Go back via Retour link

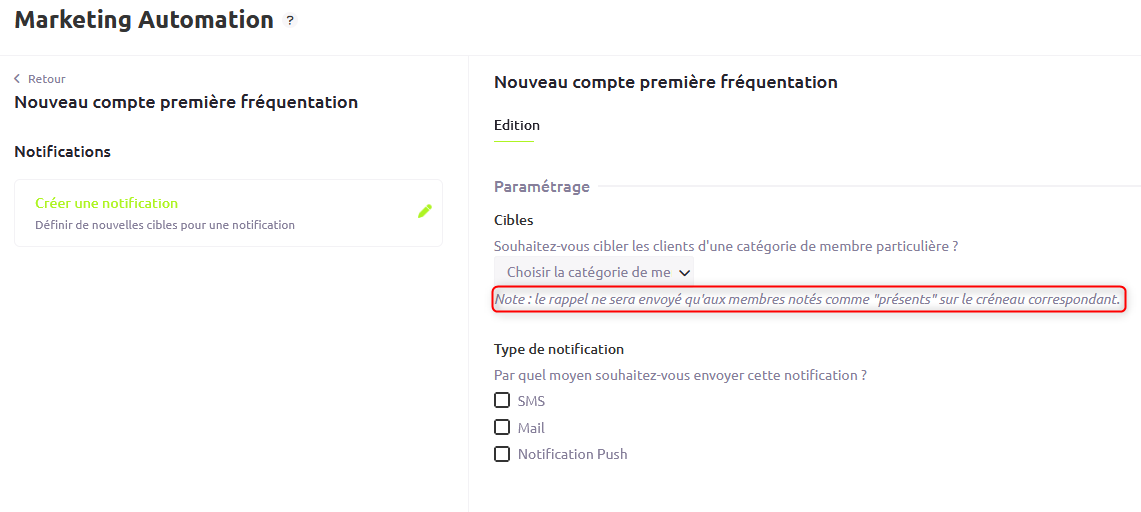coord(47,79)
